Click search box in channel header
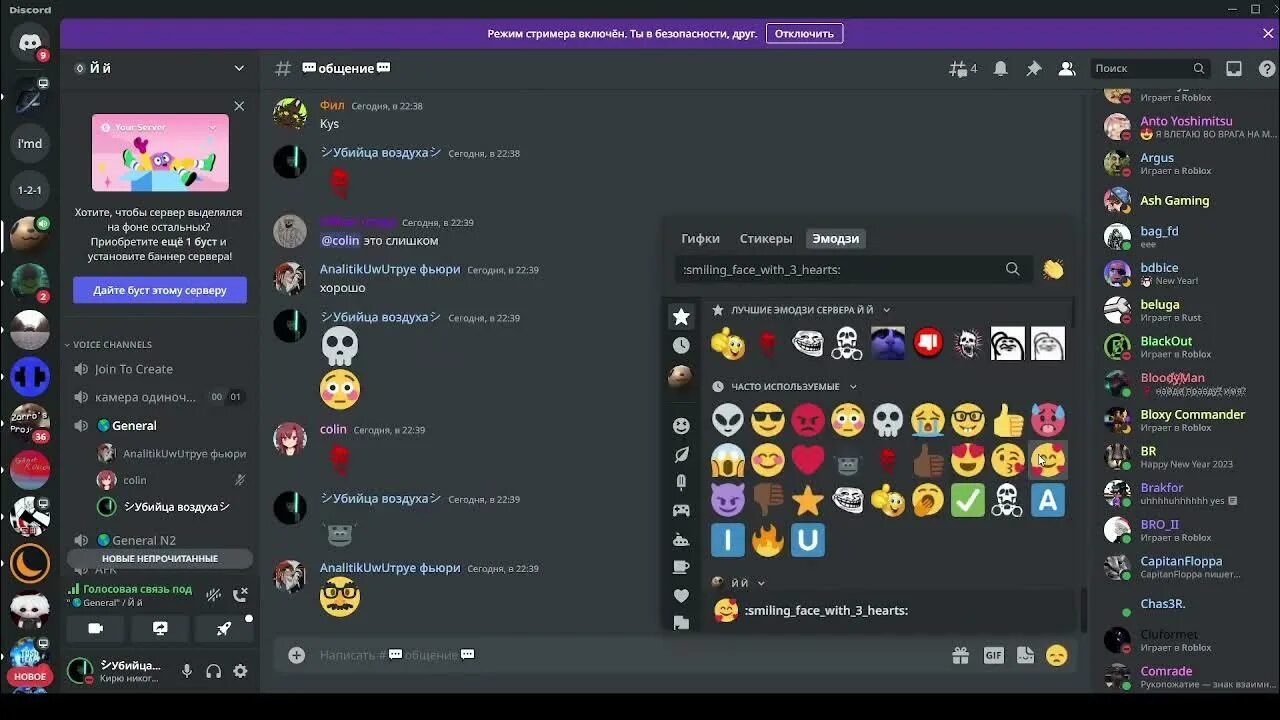The height and width of the screenshot is (720, 1280). 1150,68
